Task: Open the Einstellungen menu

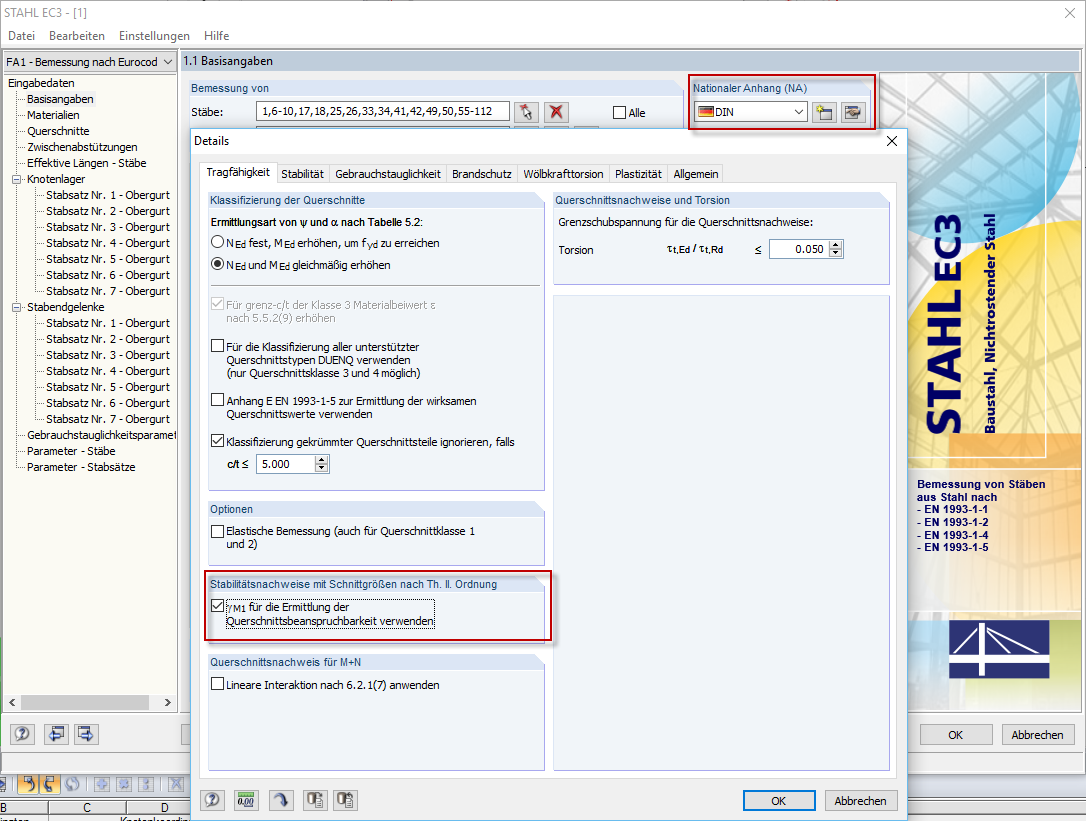Action: point(154,36)
